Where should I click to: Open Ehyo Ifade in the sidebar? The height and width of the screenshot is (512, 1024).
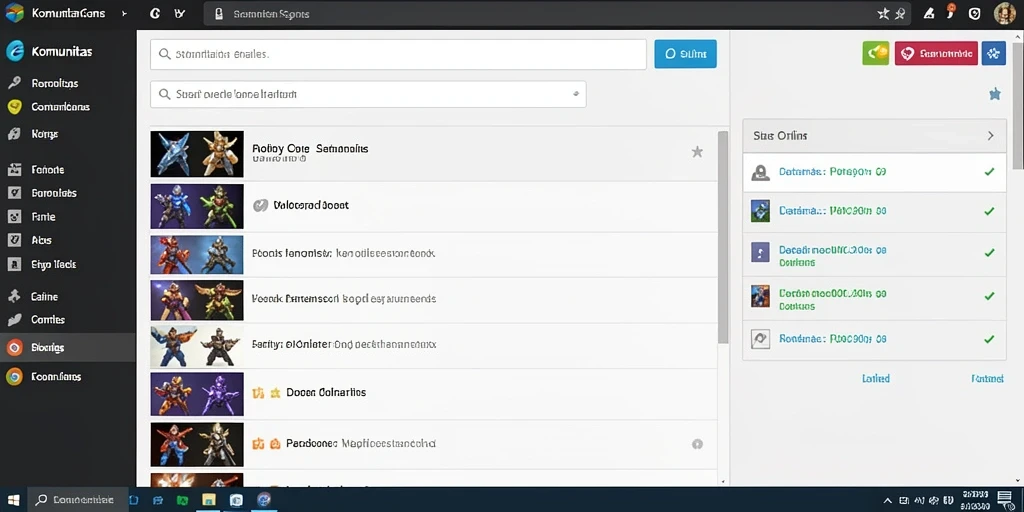[54, 264]
